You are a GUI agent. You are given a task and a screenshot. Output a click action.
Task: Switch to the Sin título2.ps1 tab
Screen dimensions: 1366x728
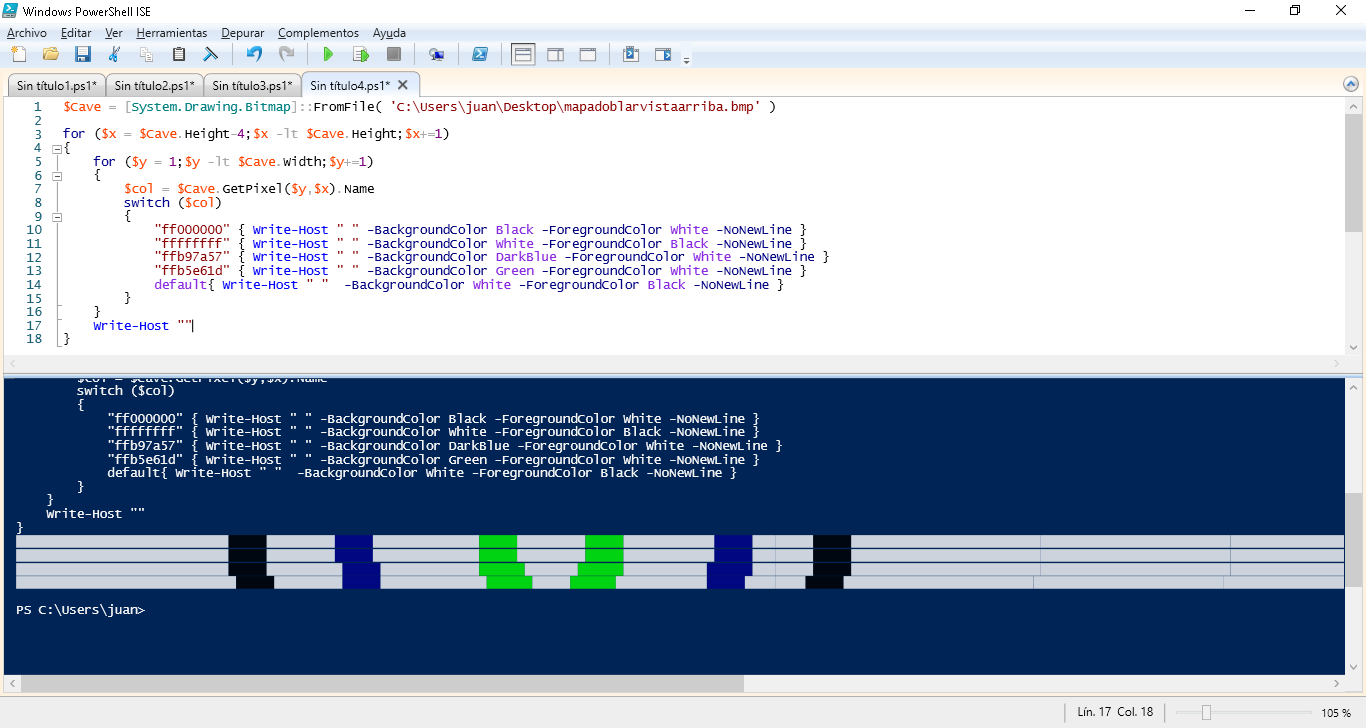point(152,85)
